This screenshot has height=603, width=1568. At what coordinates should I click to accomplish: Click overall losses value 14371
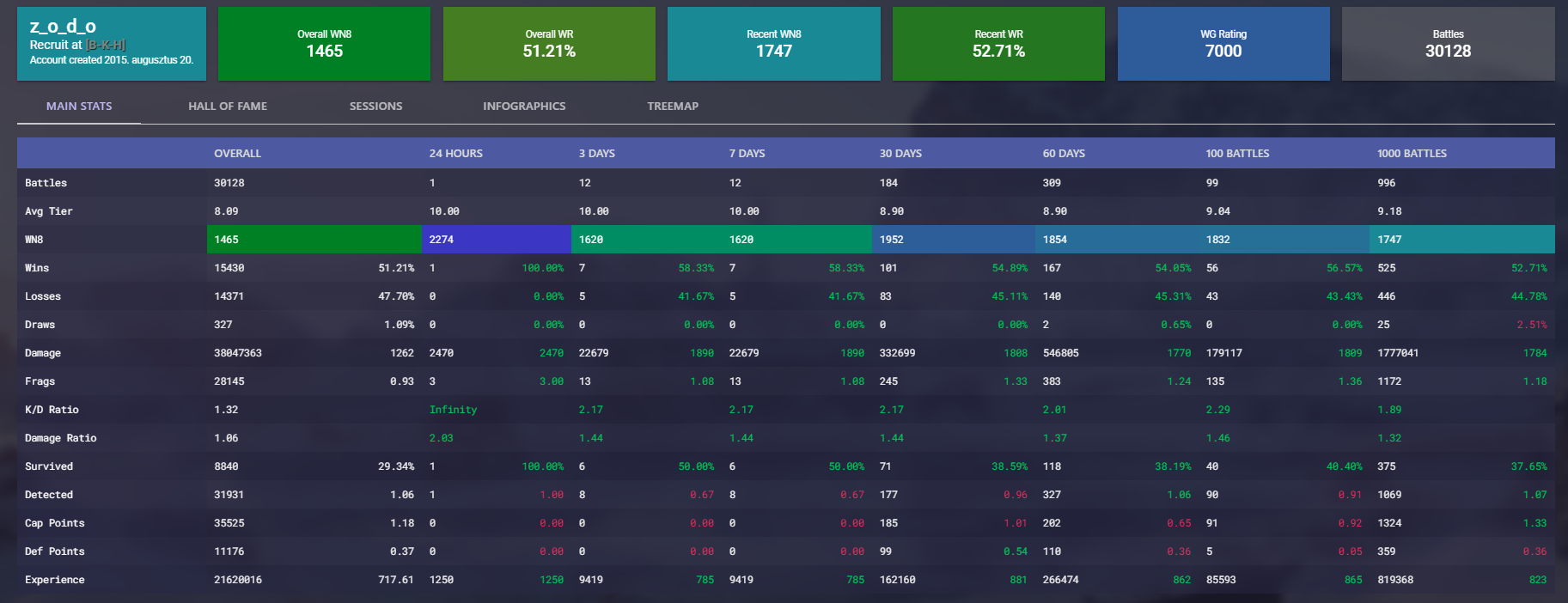tap(229, 296)
